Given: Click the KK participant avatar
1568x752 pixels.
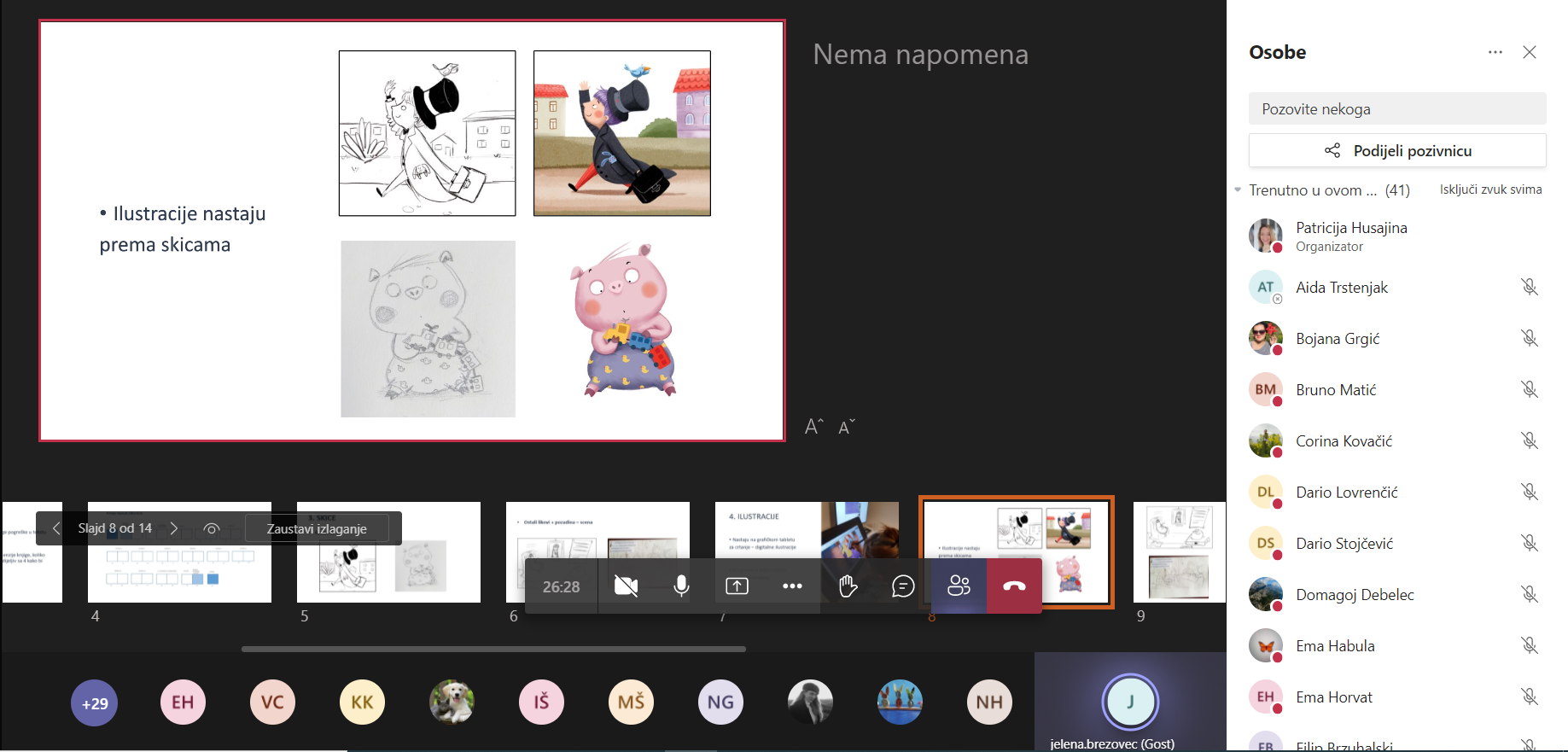Looking at the screenshot, I should tap(362, 702).
